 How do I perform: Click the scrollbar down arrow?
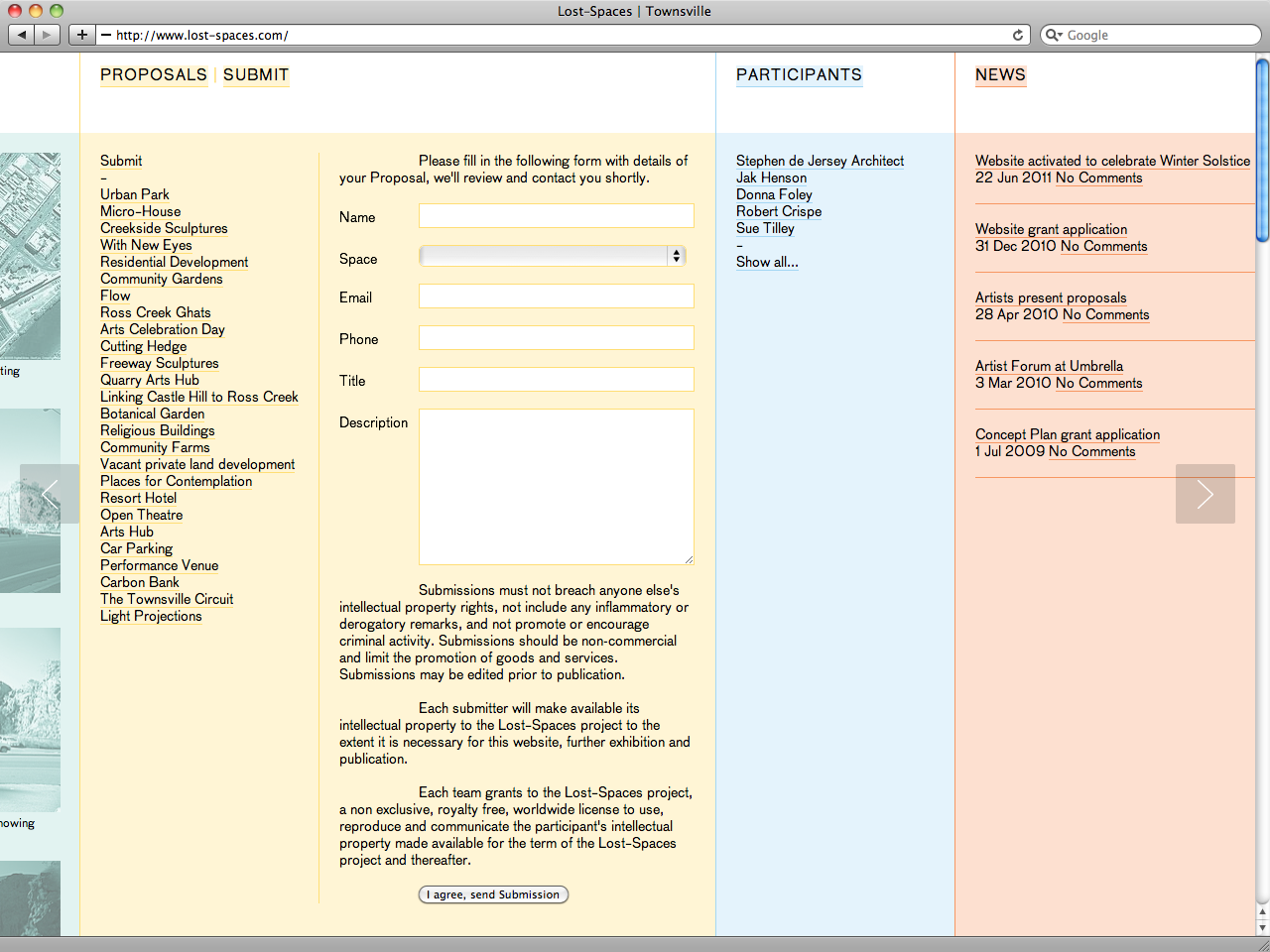[x=1262, y=928]
